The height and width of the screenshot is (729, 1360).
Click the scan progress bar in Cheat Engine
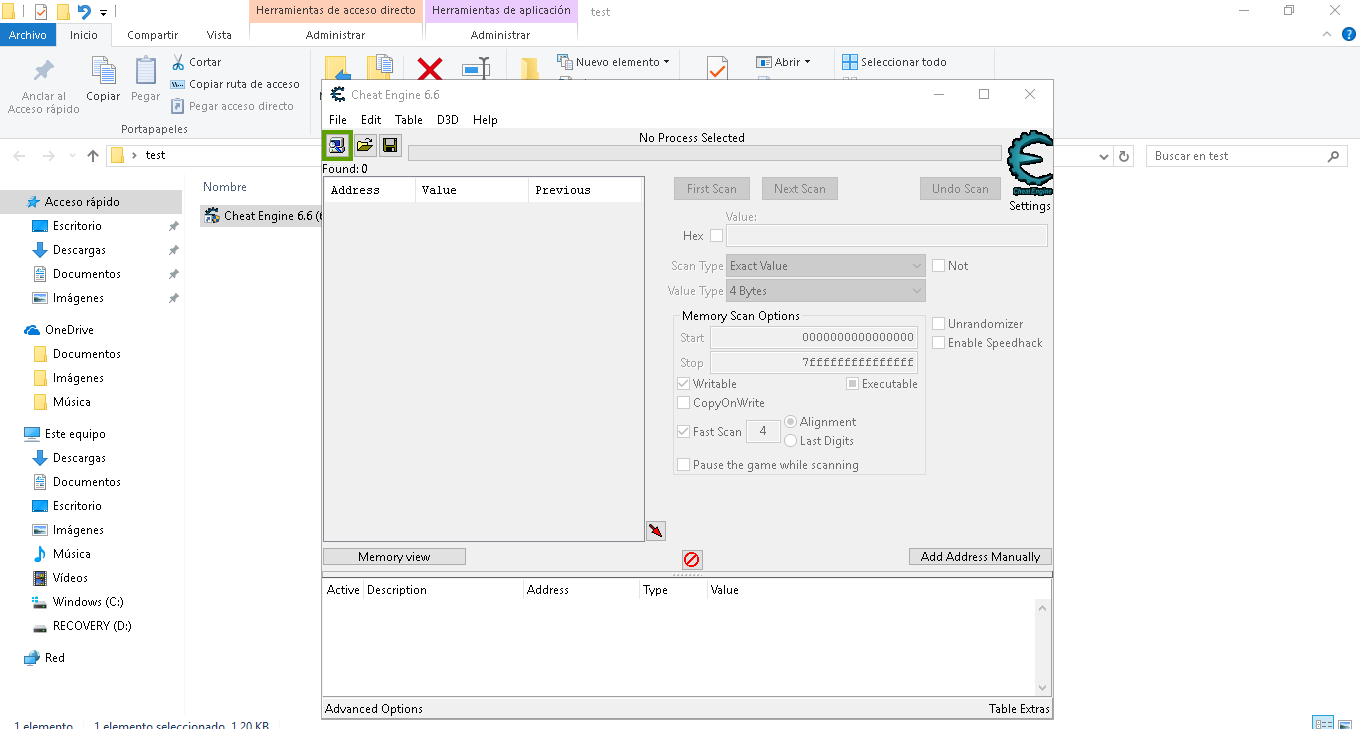(x=704, y=153)
